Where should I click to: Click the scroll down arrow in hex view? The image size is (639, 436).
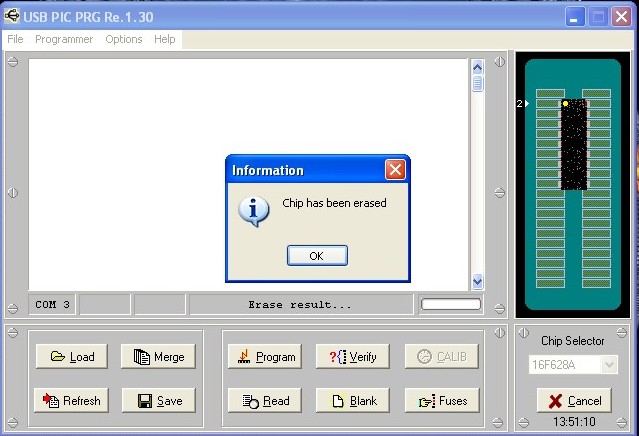coord(477,282)
